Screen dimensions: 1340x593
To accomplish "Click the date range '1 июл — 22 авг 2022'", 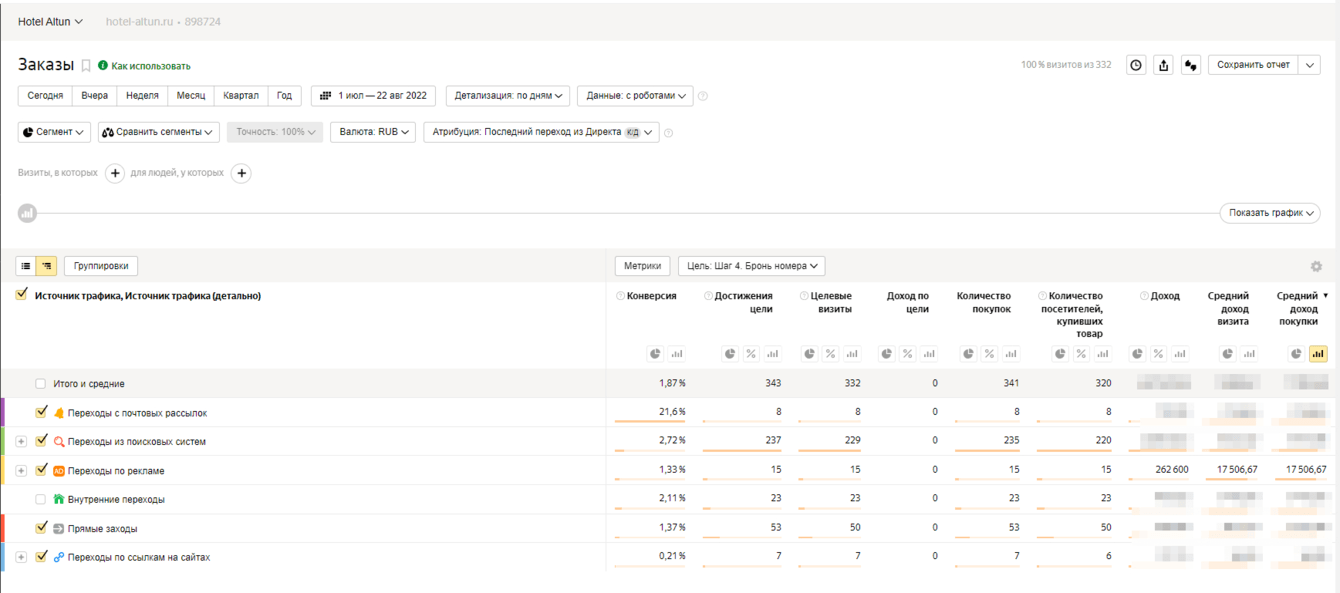I will pos(374,96).
